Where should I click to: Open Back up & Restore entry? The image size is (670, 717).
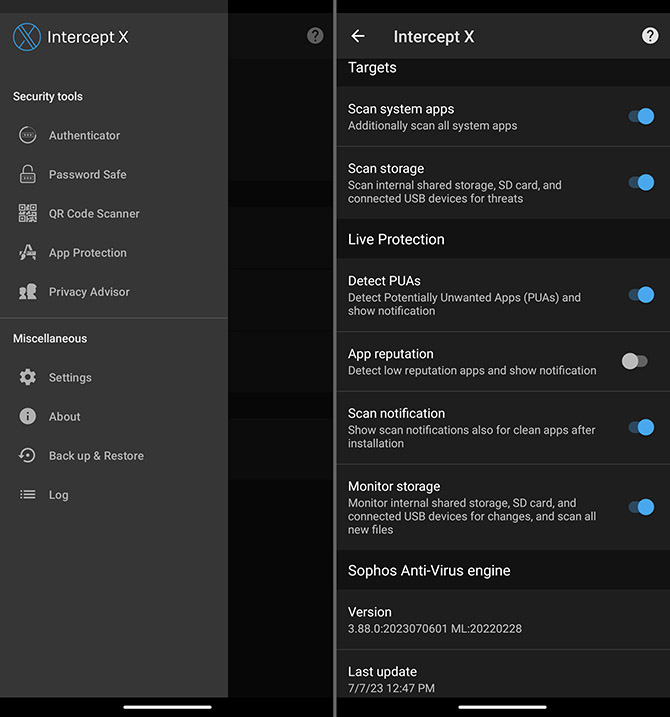[x=114, y=455]
